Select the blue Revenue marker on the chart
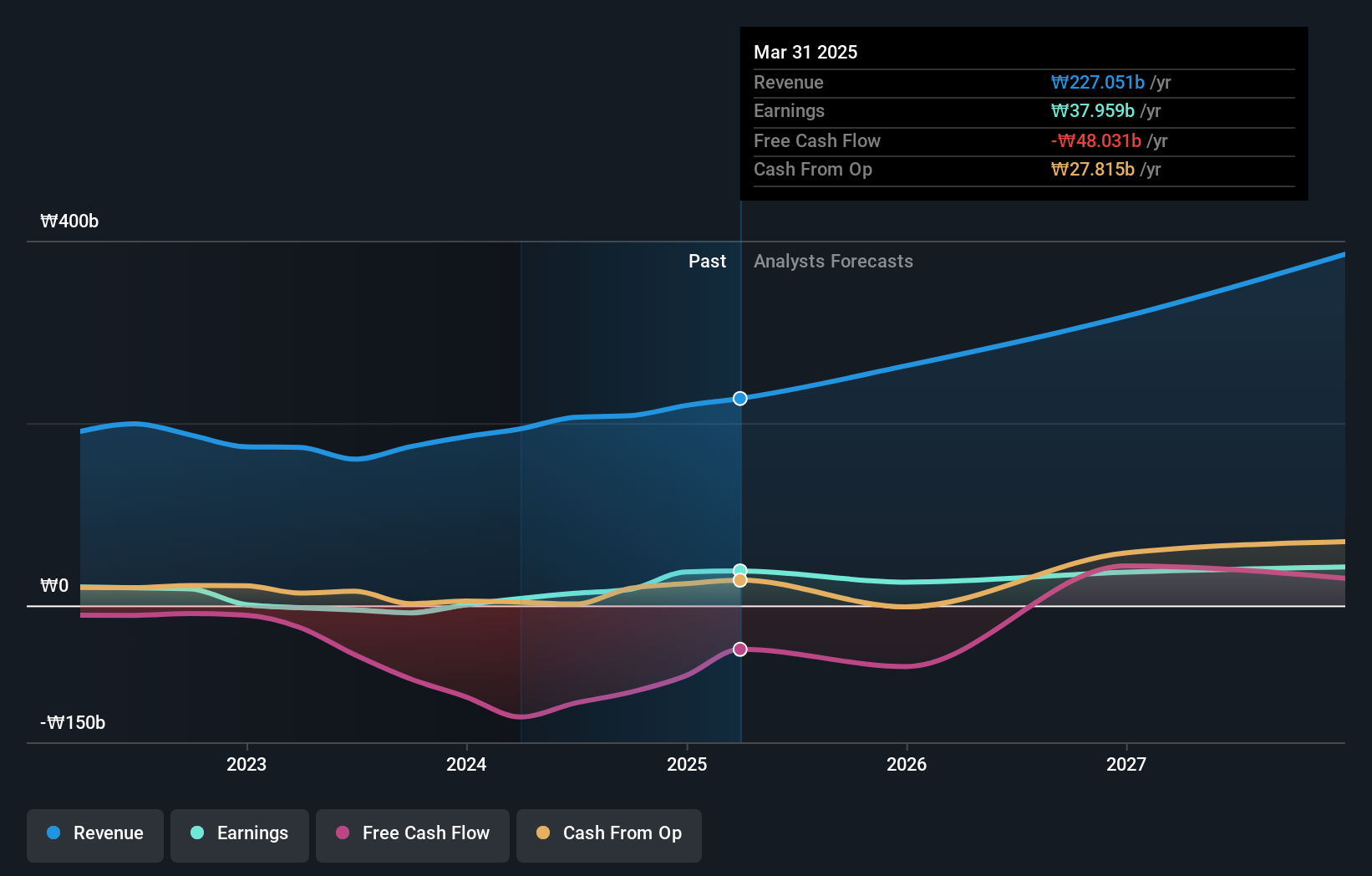Viewport: 1372px width, 876px height. (x=739, y=398)
